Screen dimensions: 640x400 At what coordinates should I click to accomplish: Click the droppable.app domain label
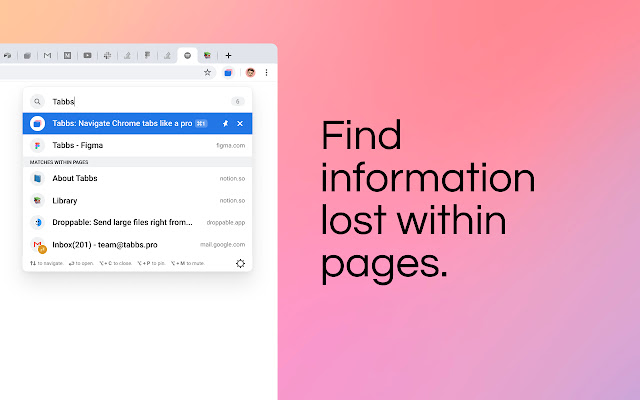(226, 222)
